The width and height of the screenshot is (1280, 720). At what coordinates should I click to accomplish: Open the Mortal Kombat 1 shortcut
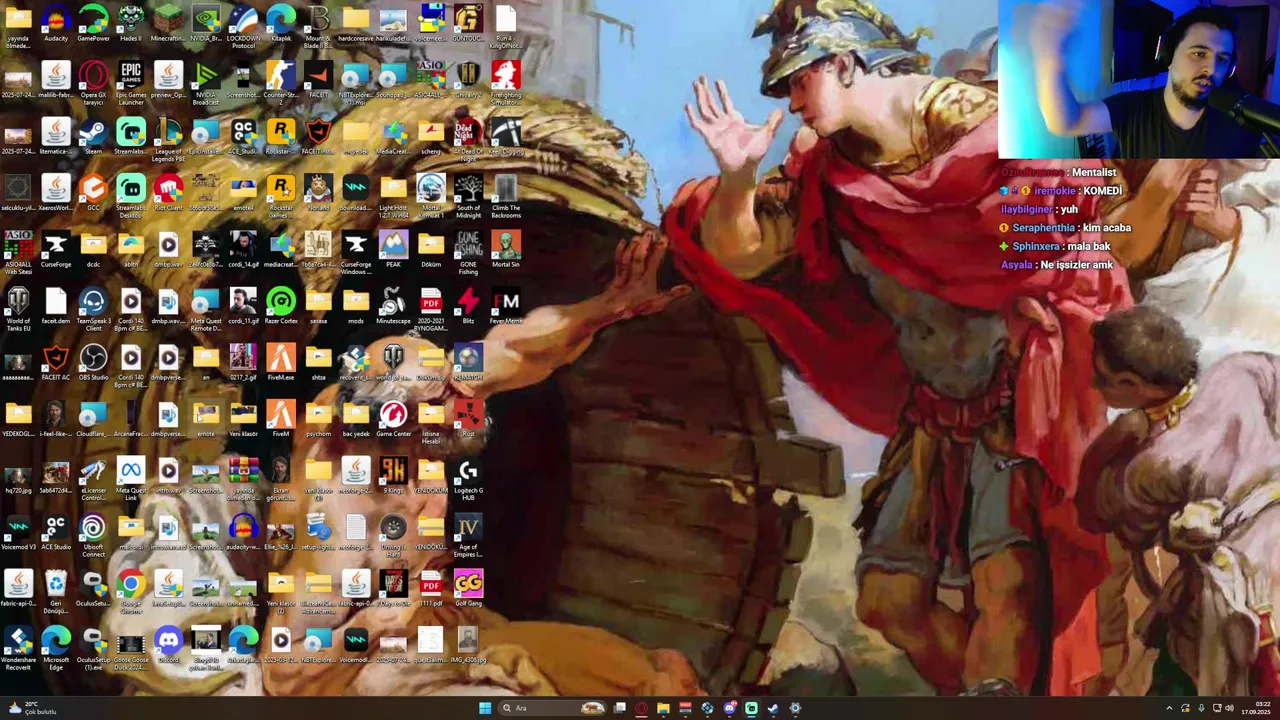tap(431, 195)
